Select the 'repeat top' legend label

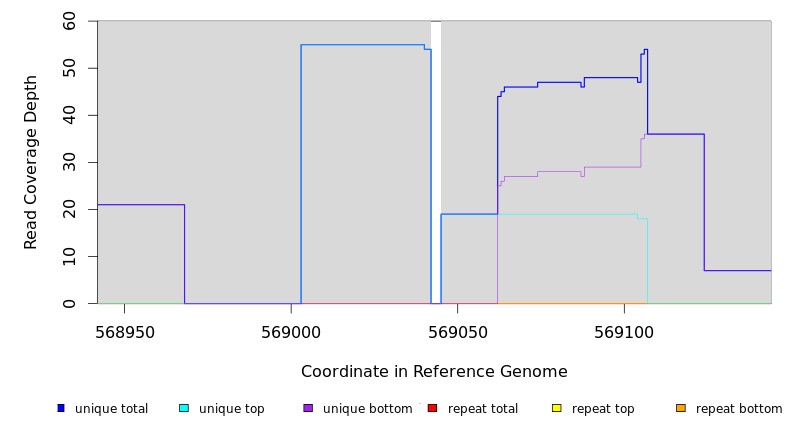(603, 409)
